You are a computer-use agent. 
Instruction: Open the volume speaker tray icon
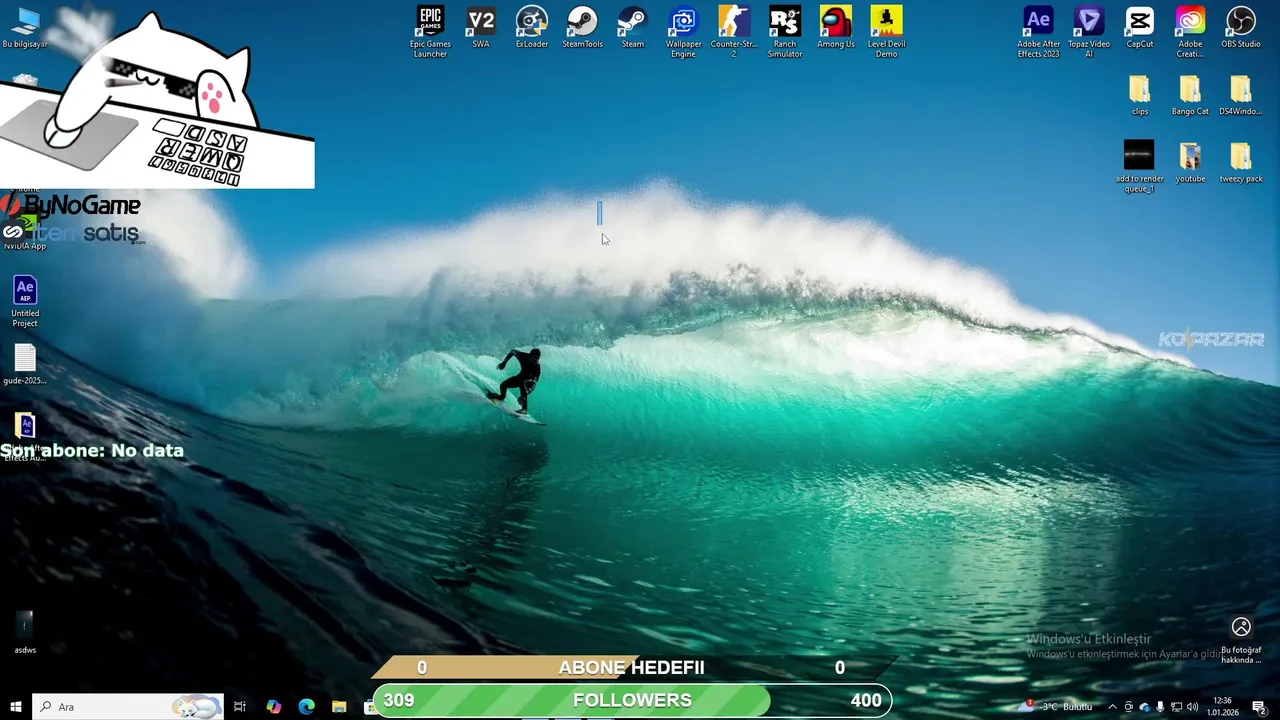1192,707
